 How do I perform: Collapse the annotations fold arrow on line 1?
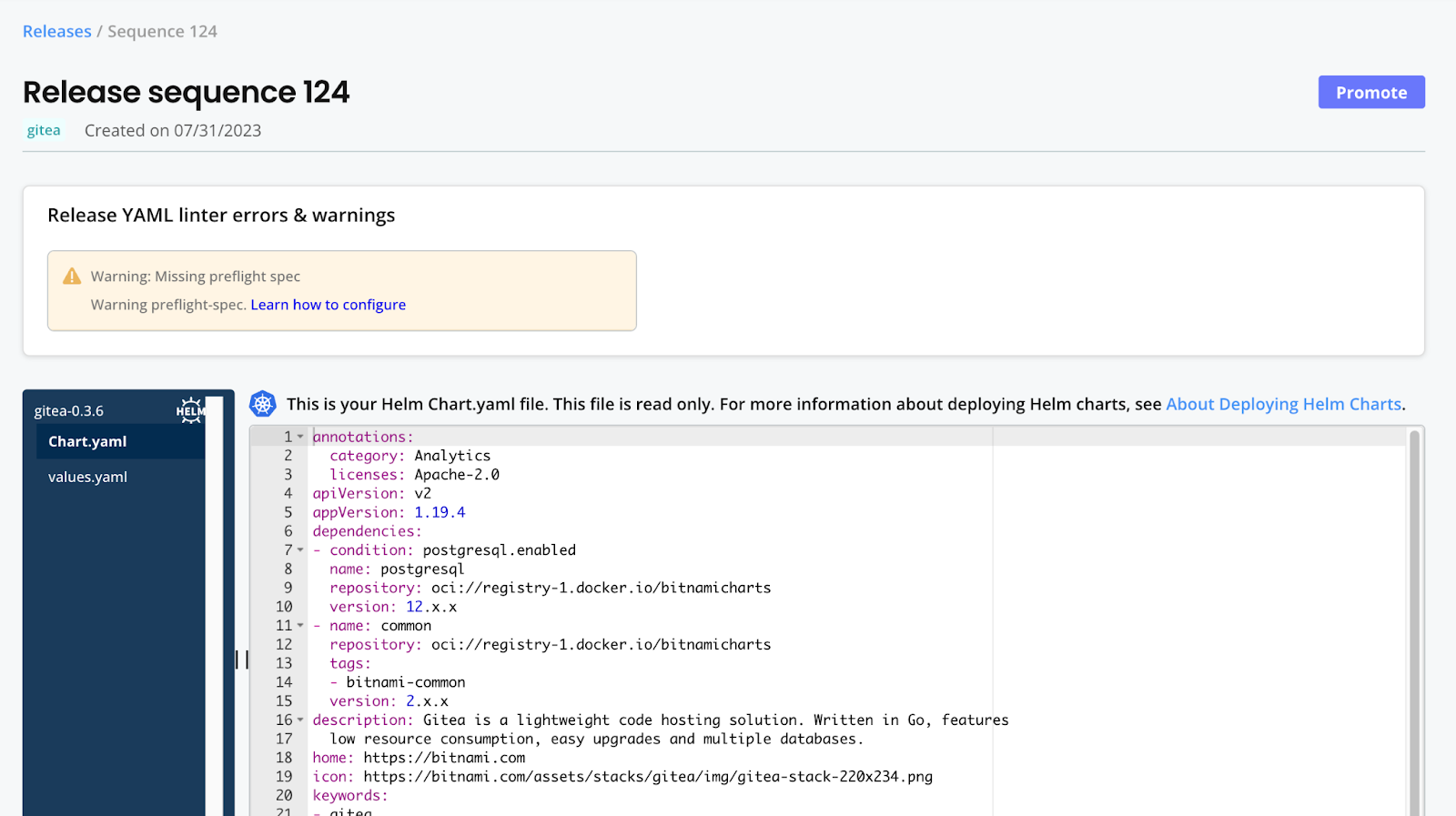300,437
